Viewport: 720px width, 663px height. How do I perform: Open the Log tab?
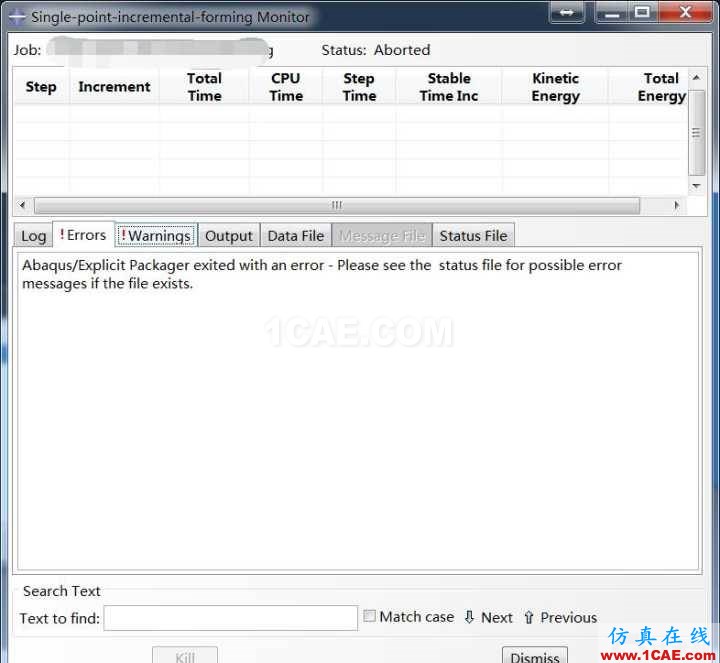[x=33, y=236]
